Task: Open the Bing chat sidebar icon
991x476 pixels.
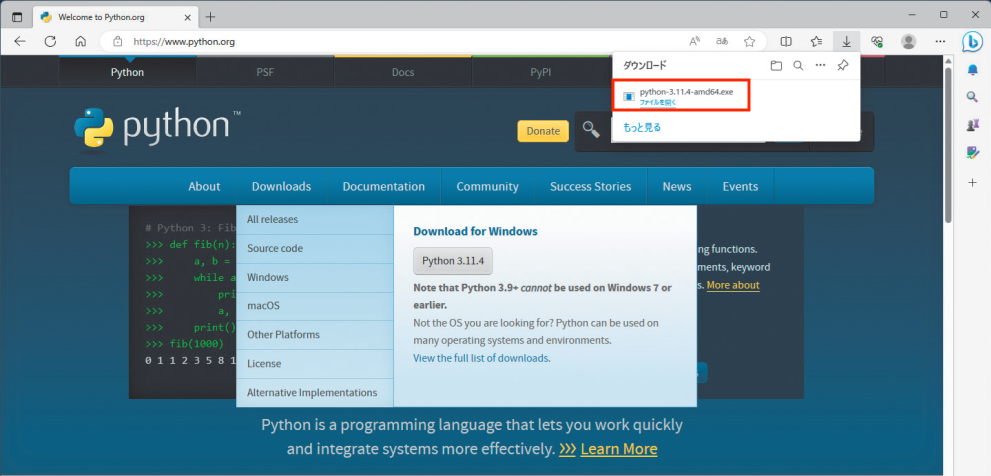Action: click(971, 42)
